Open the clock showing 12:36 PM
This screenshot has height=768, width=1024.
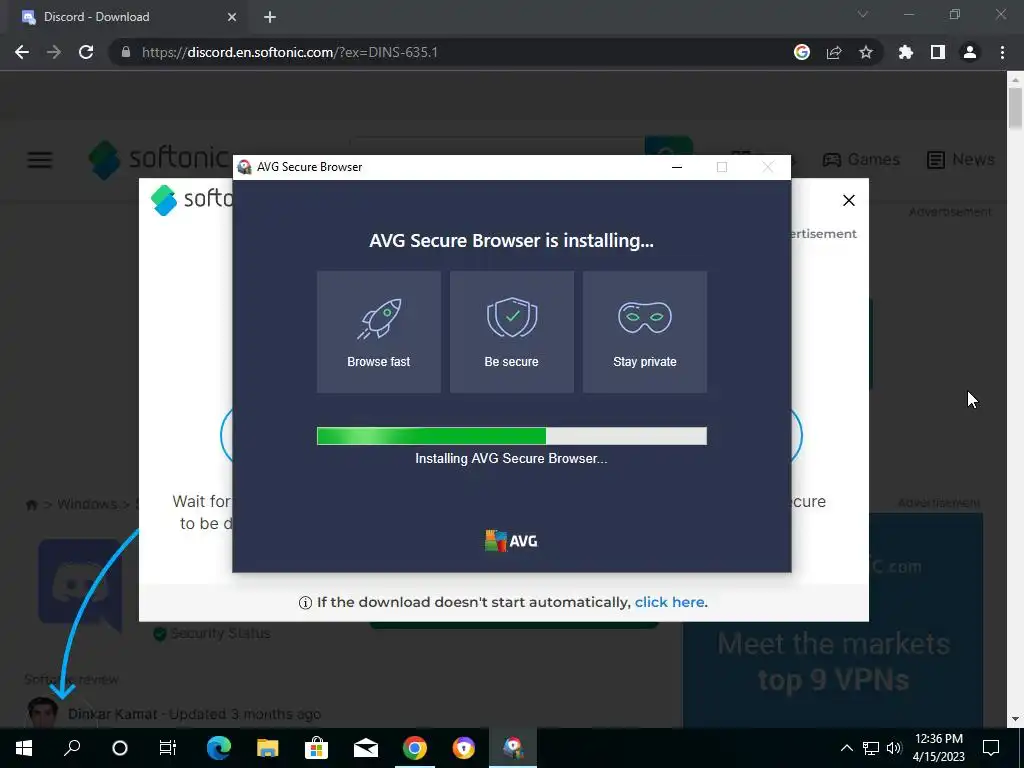point(938,748)
